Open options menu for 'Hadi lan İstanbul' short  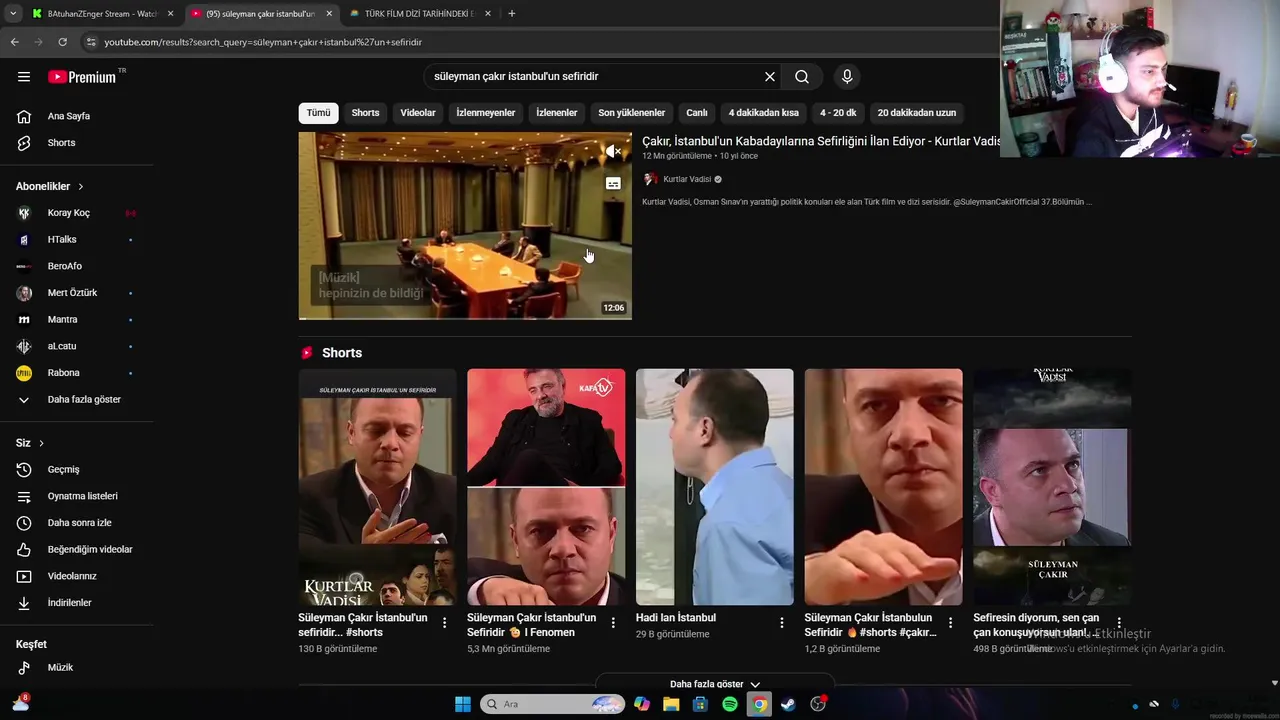point(782,623)
